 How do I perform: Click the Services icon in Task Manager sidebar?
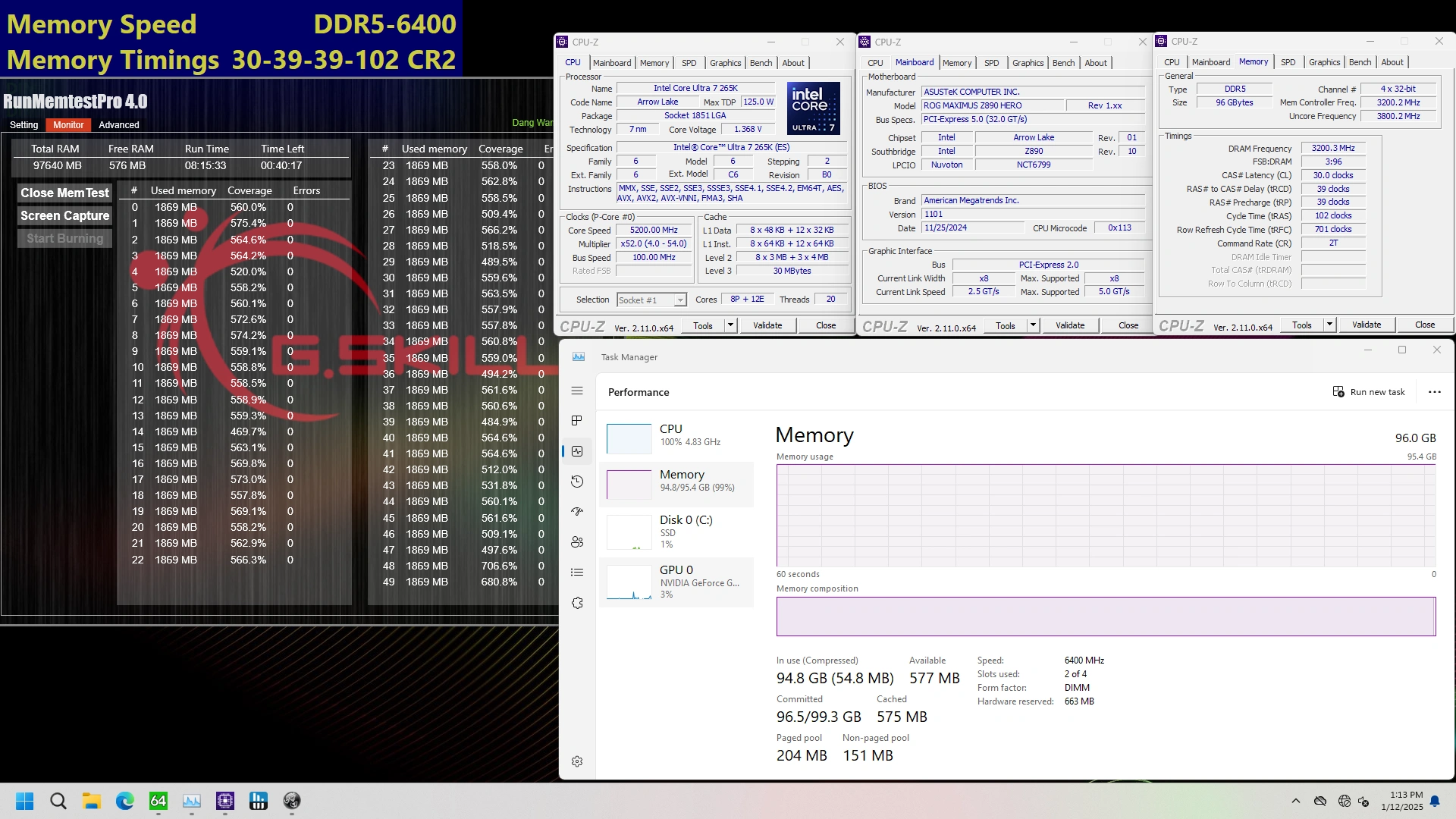click(577, 602)
